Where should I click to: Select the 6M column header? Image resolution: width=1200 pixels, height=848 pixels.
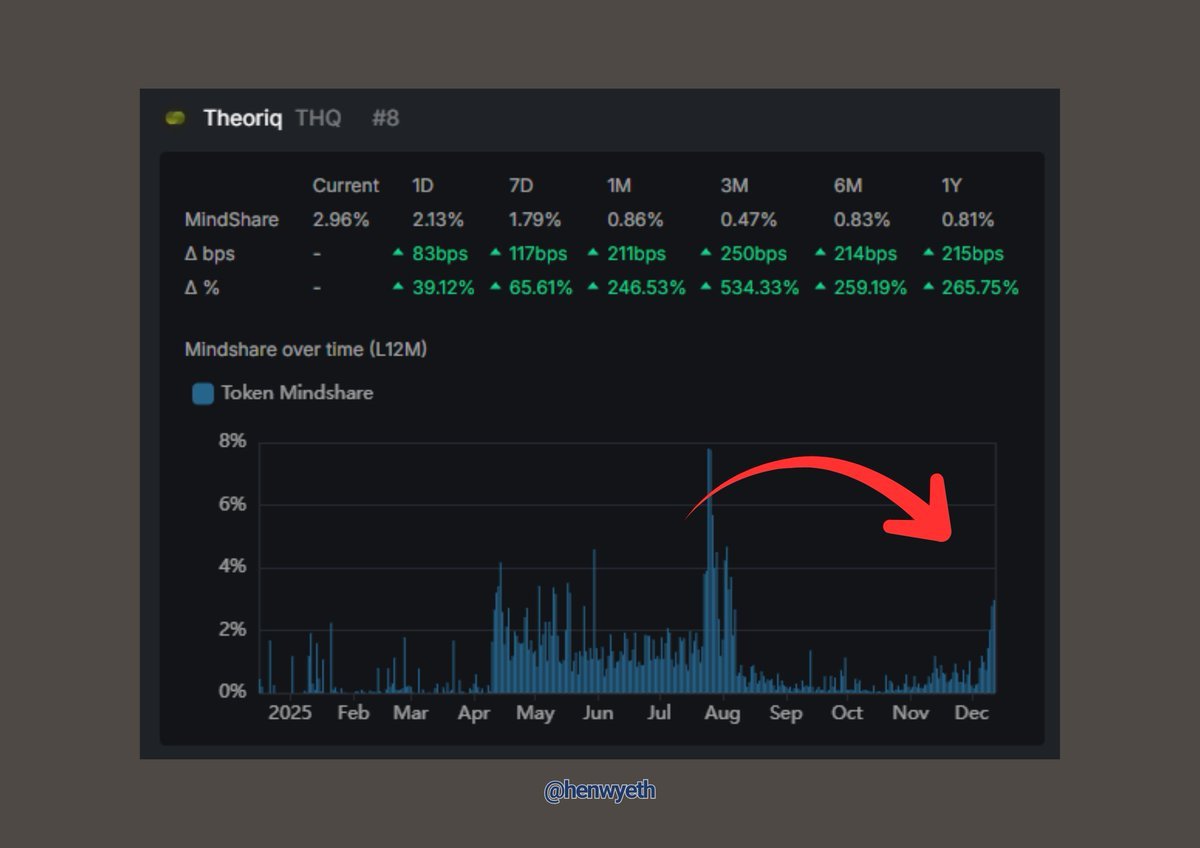click(x=848, y=185)
